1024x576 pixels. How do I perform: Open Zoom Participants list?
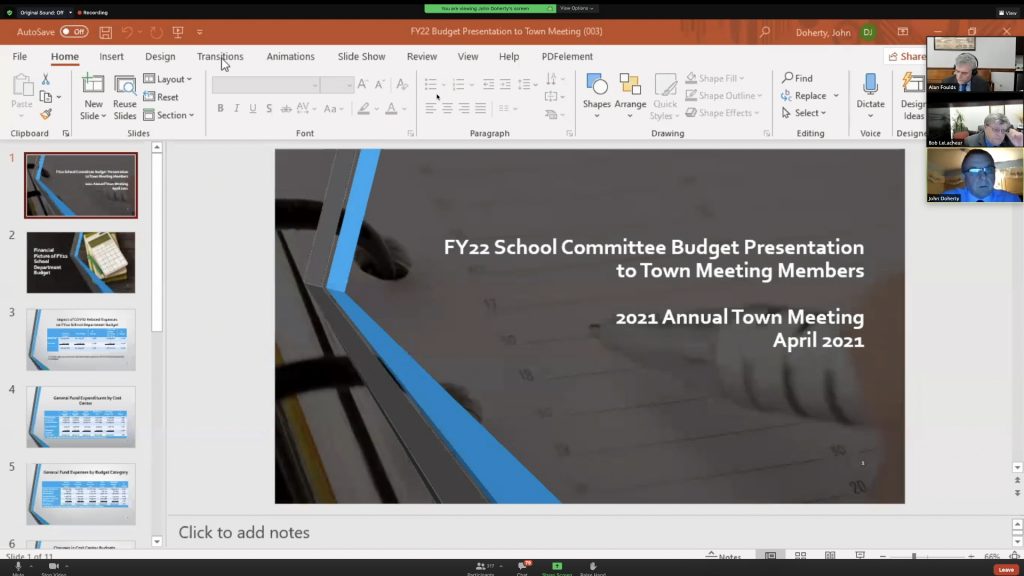(x=483, y=568)
